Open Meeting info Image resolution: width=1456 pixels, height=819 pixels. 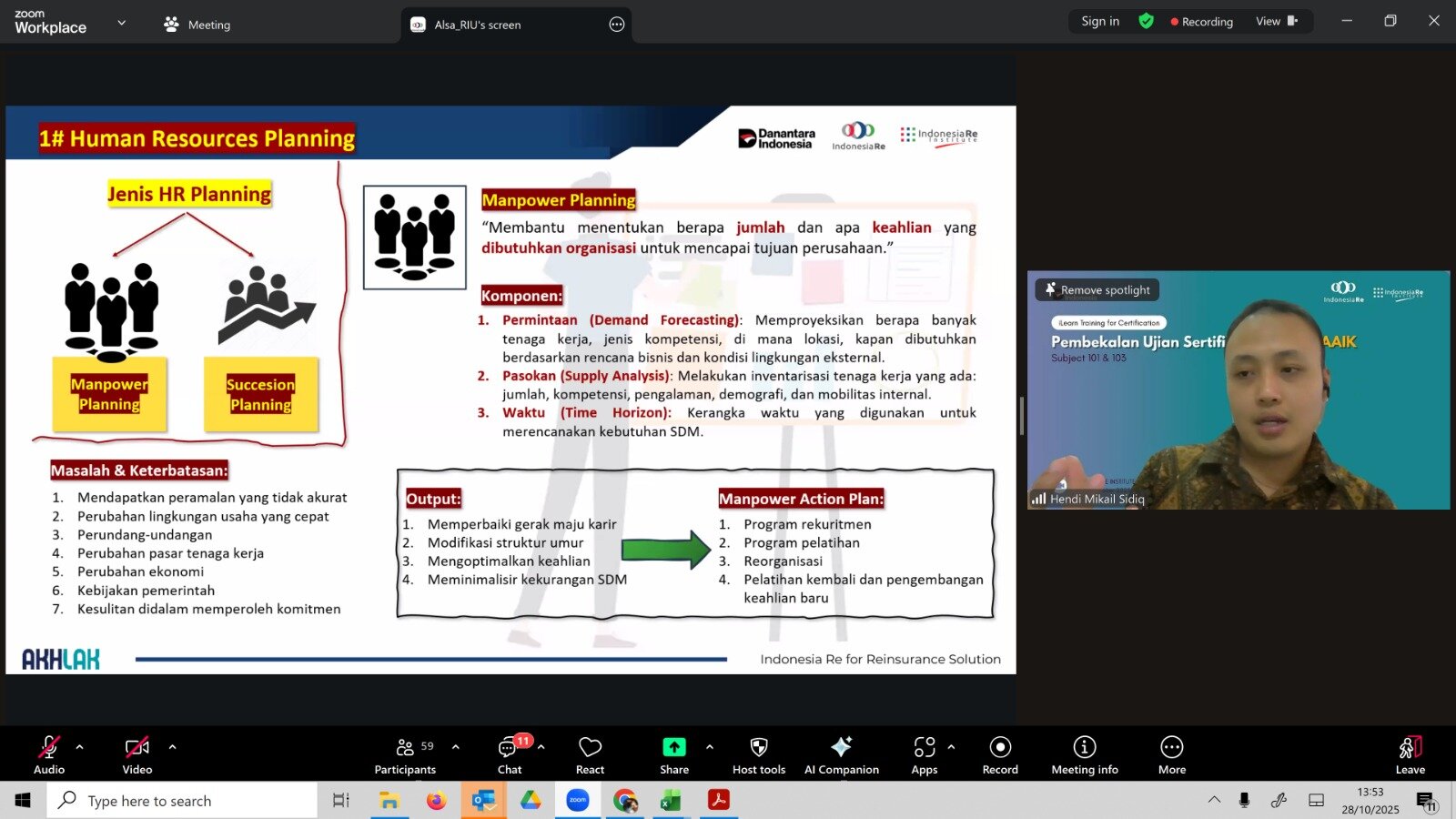[x=1085, y=754]
